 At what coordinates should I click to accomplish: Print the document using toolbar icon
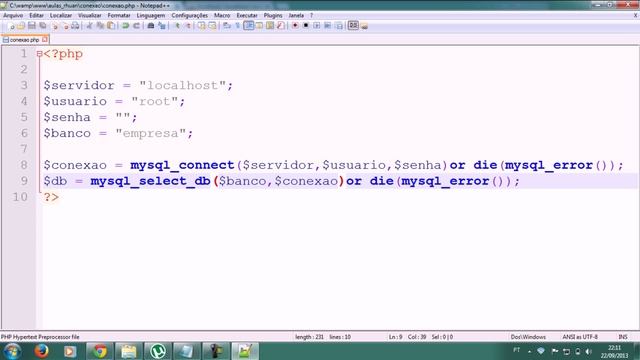click(x=76, y=26)
